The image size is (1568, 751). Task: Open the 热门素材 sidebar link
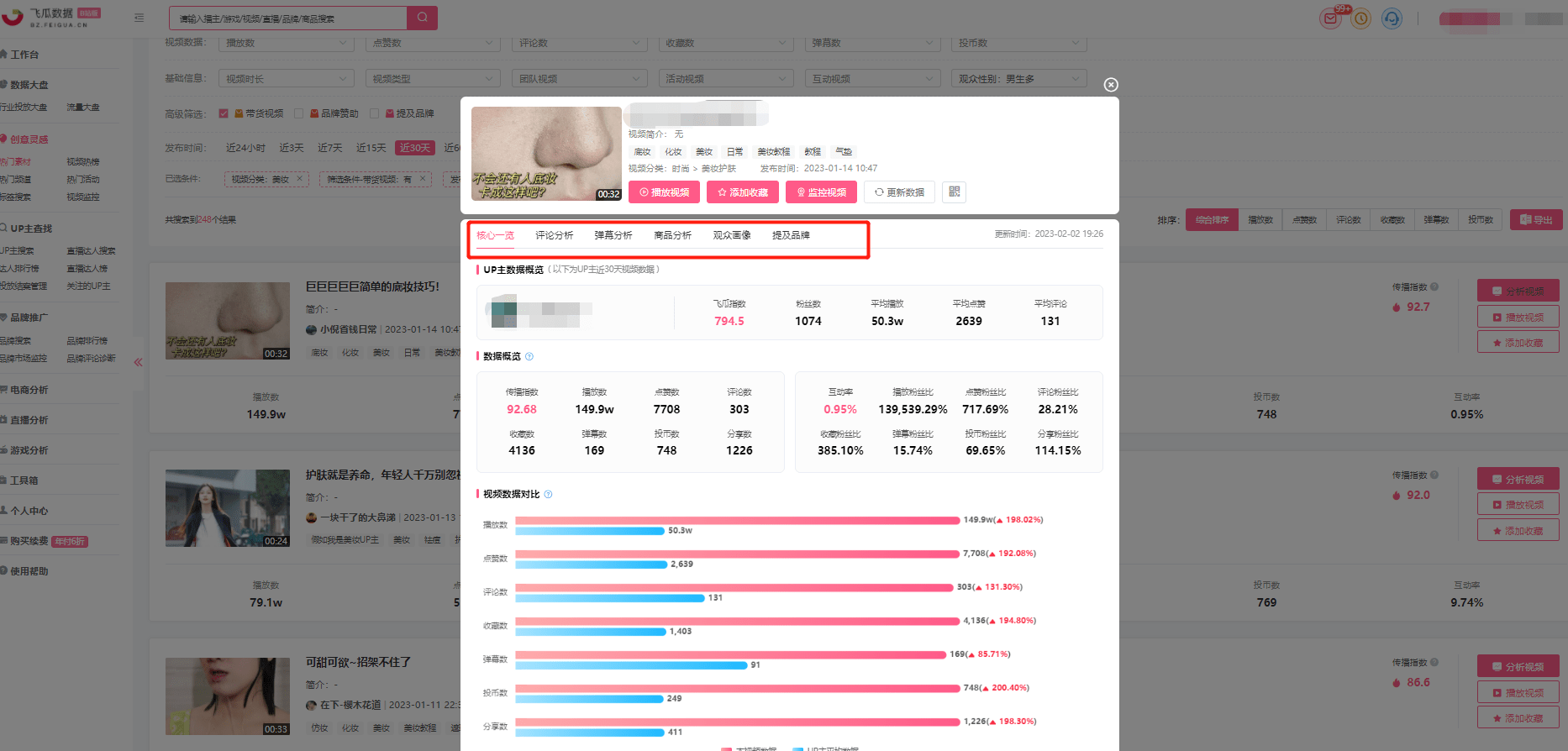16,161
